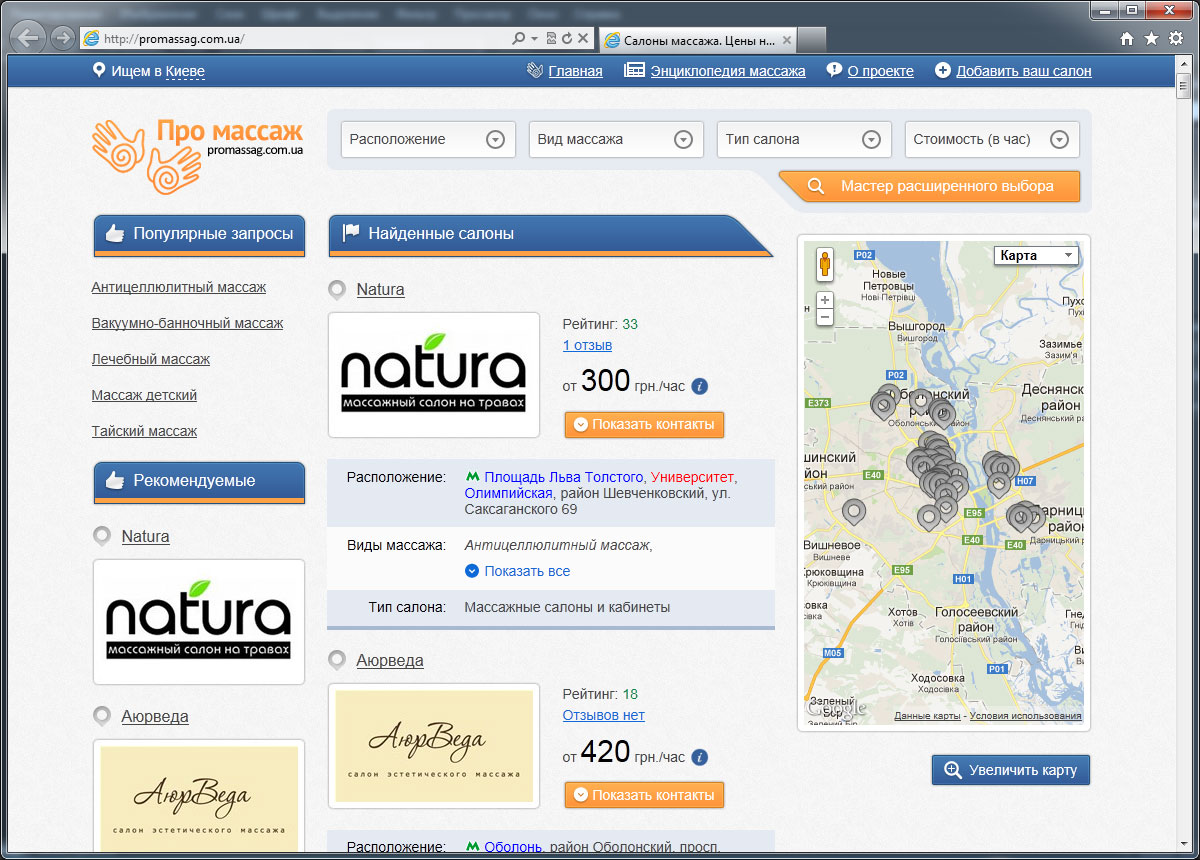The image size is (1200, 860).
Task: Open the Тип салона dropdown
Action: 804,139
